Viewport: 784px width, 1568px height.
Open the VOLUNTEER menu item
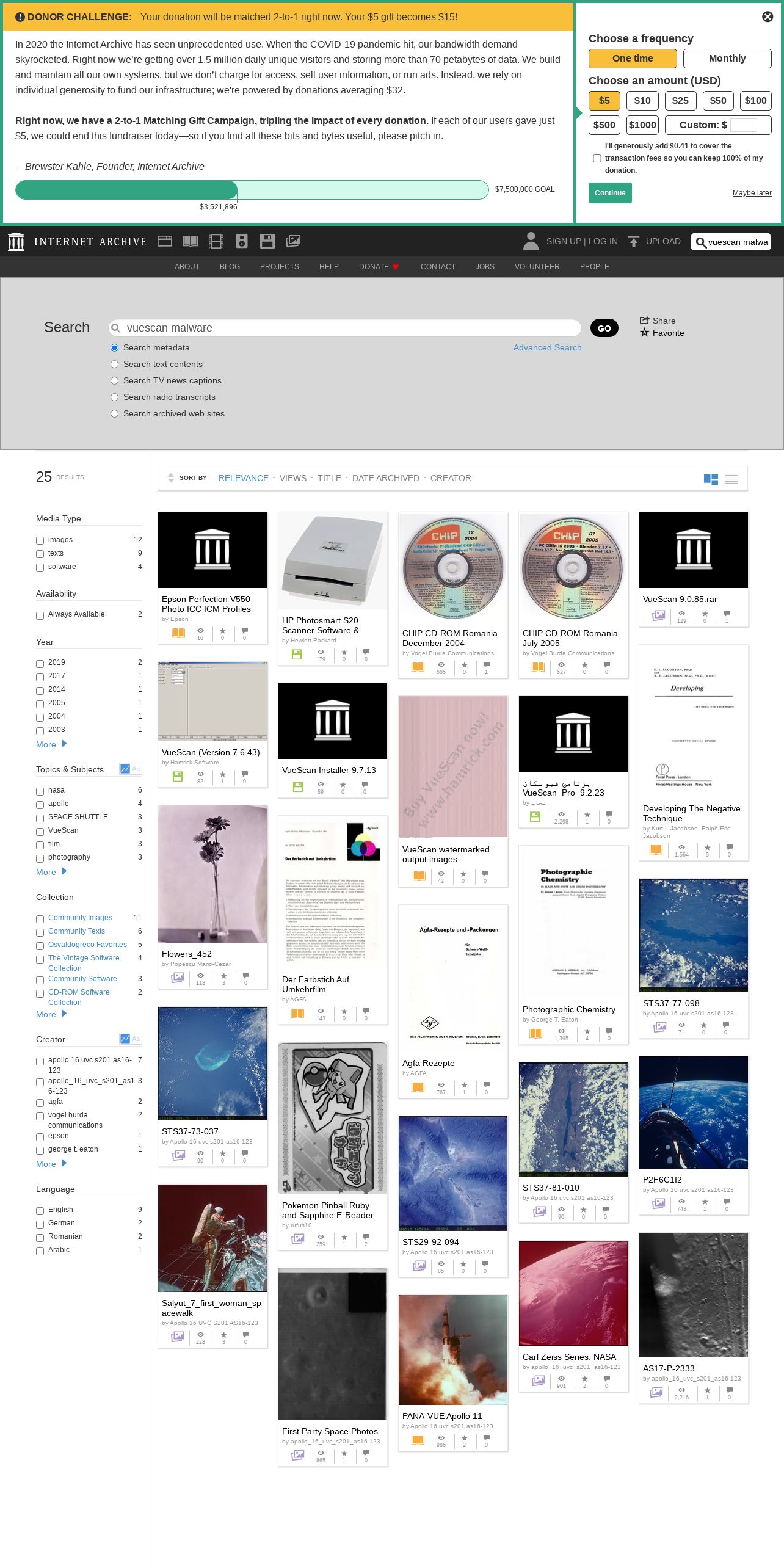537,267
